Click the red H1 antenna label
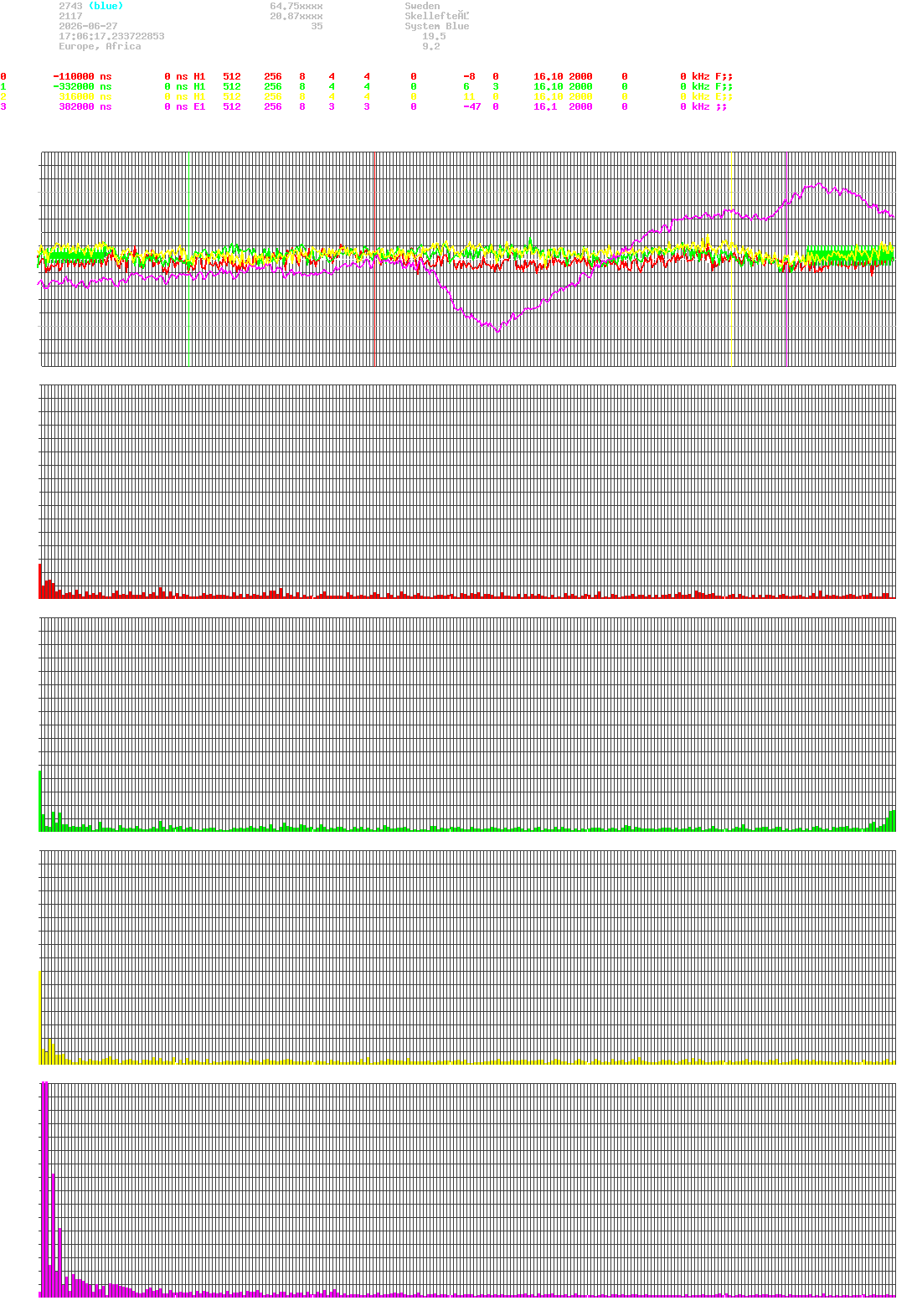This screenshot has width=917, height=1316. pos(199,76)
